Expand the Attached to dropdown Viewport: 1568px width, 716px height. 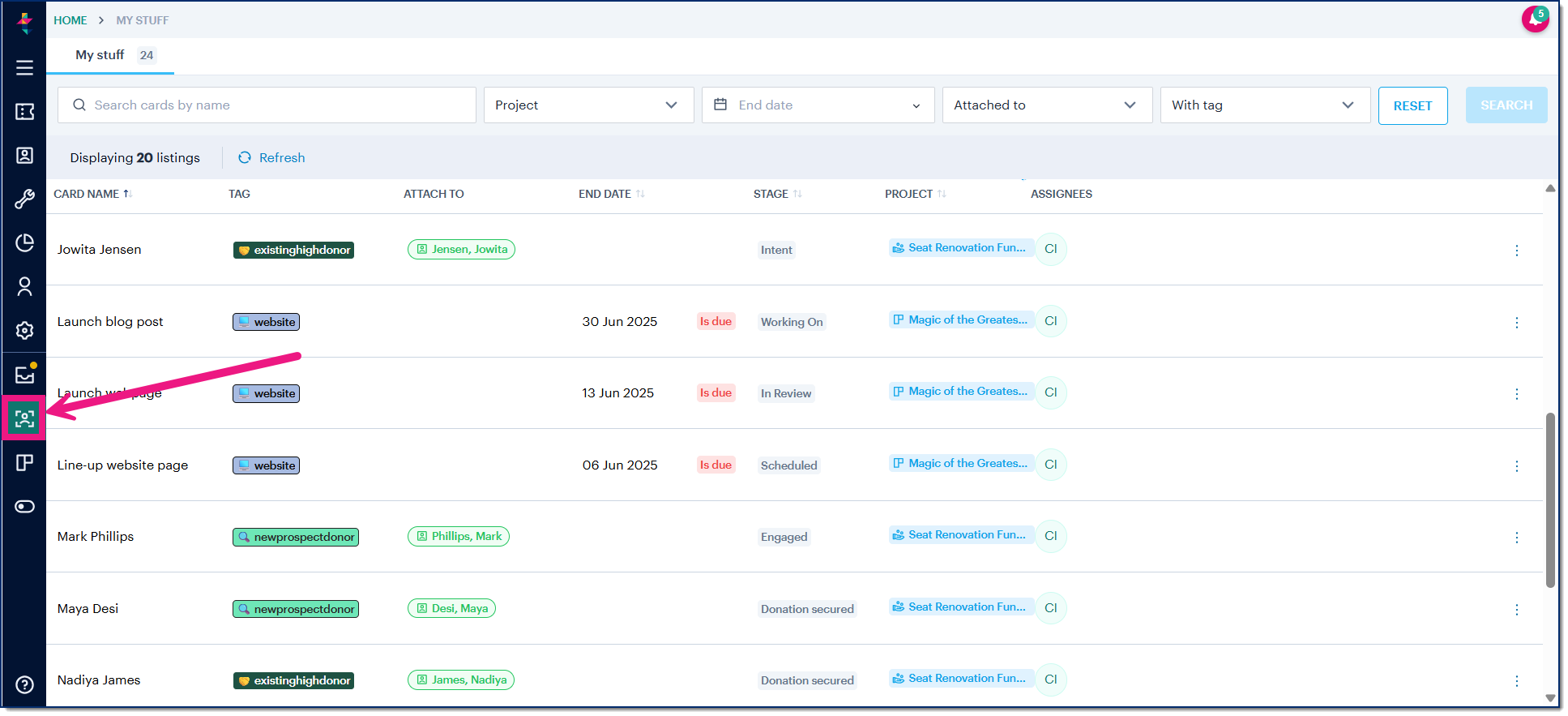tap(1047, 105)
